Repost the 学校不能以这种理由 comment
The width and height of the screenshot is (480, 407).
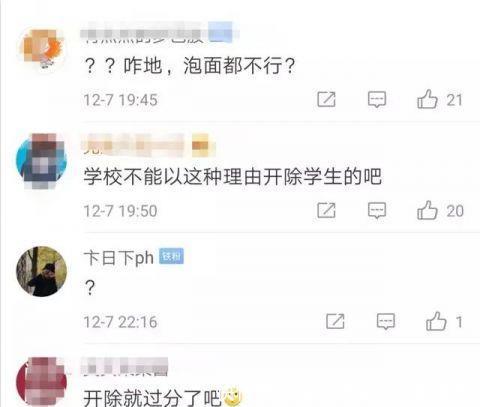(326, 210)
